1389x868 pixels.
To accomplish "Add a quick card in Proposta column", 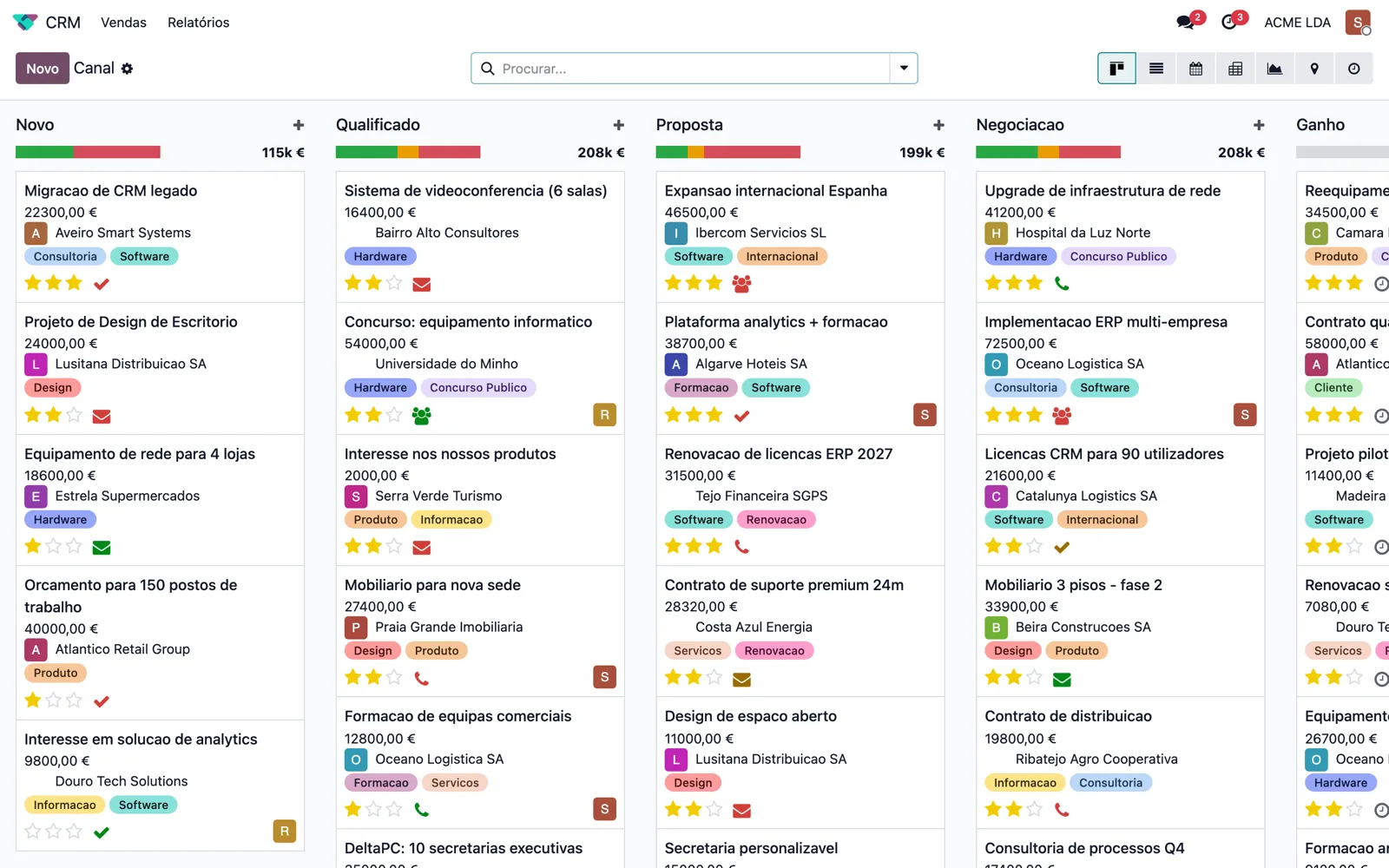I will 938,125.
